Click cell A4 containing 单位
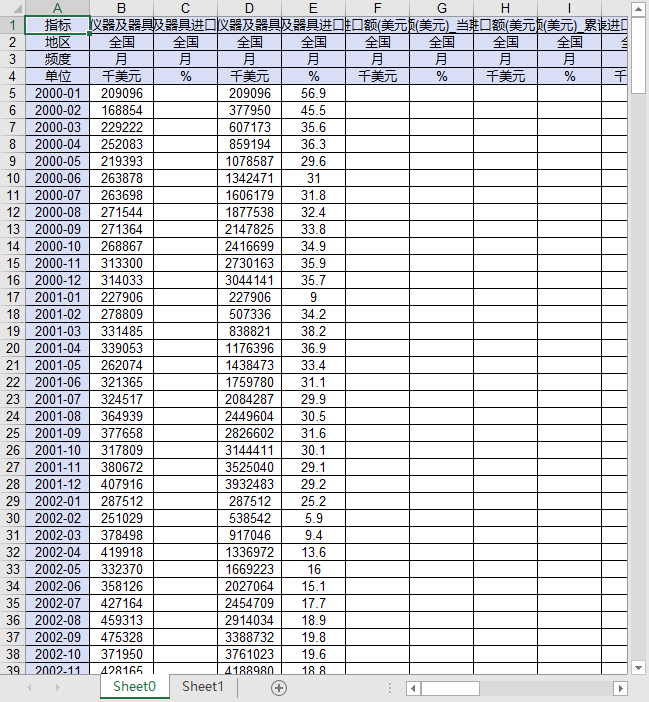The width and height of the screenshot is (649, 702). tap(58, 77)
